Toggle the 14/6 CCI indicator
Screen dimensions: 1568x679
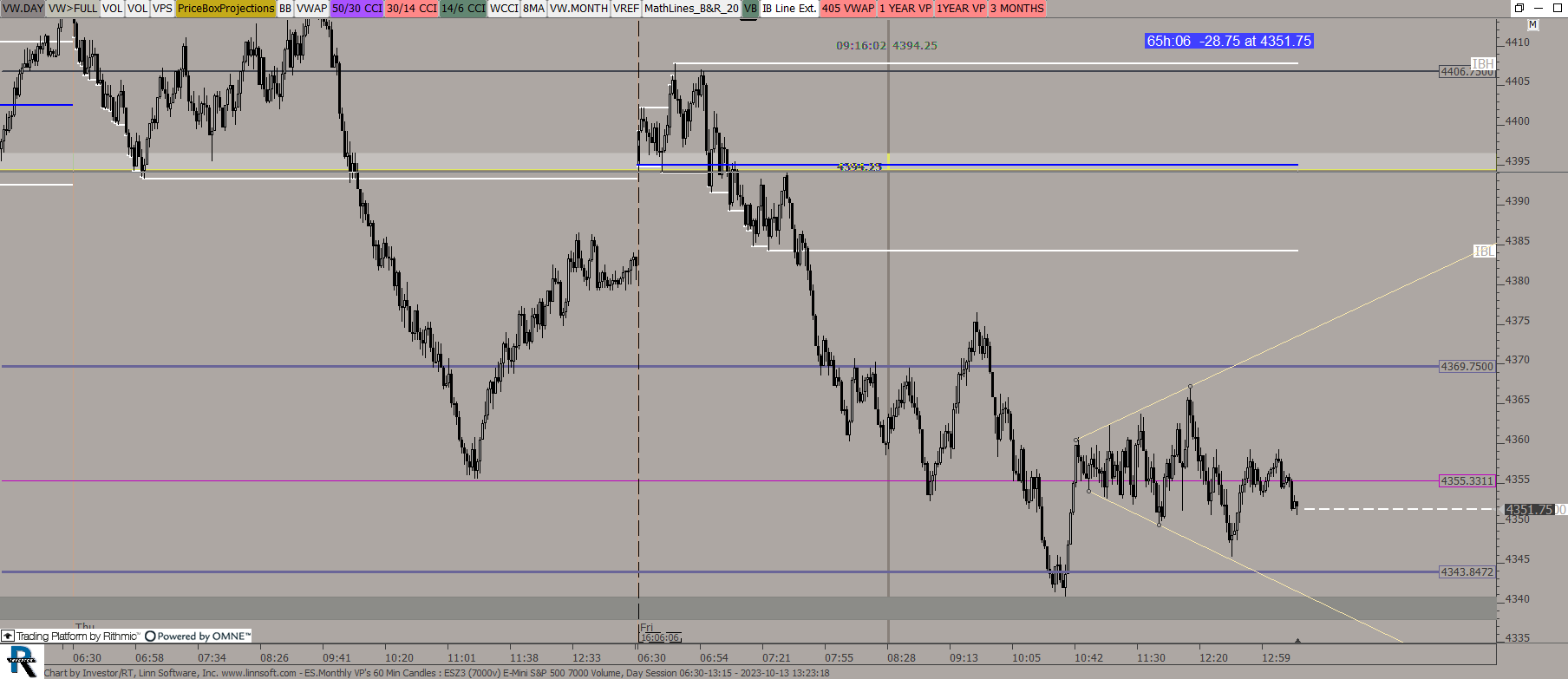463,9
